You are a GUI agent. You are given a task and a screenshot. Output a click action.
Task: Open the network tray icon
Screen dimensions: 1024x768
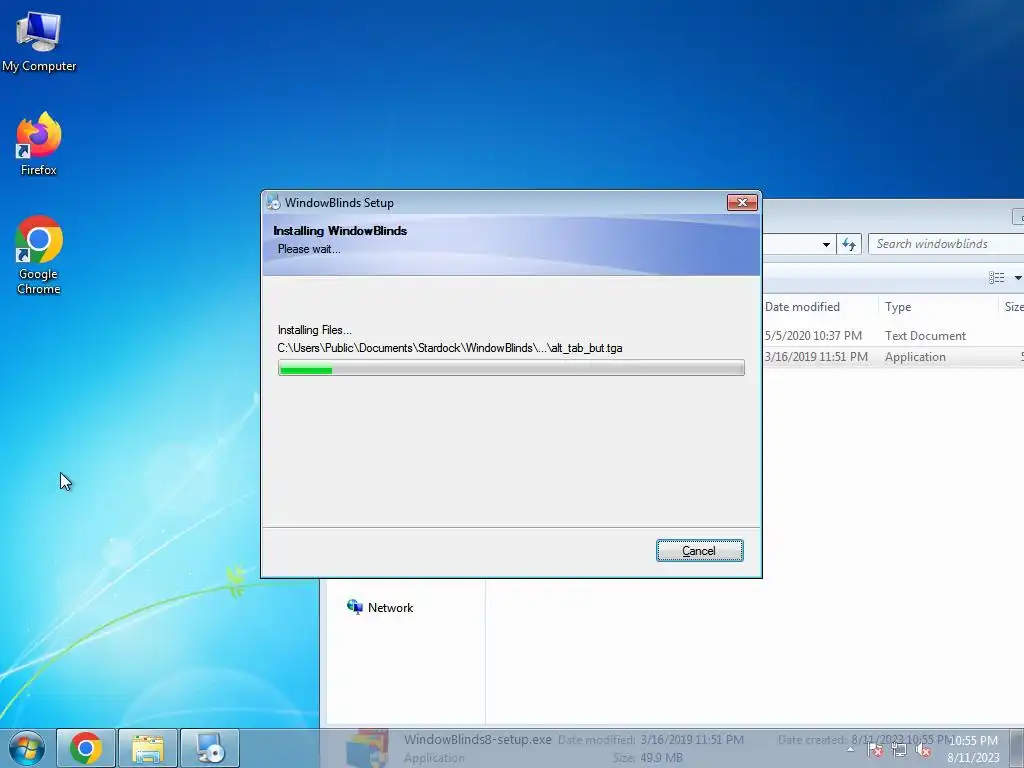(899, 750)
